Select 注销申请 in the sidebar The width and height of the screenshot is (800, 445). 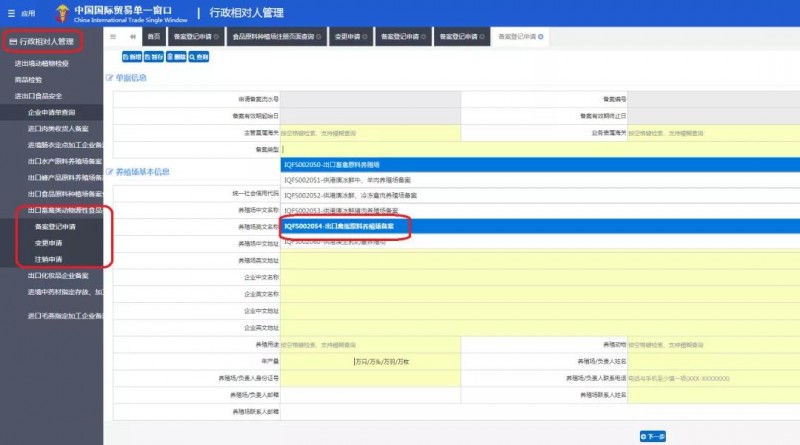click(x=49, y=259)
